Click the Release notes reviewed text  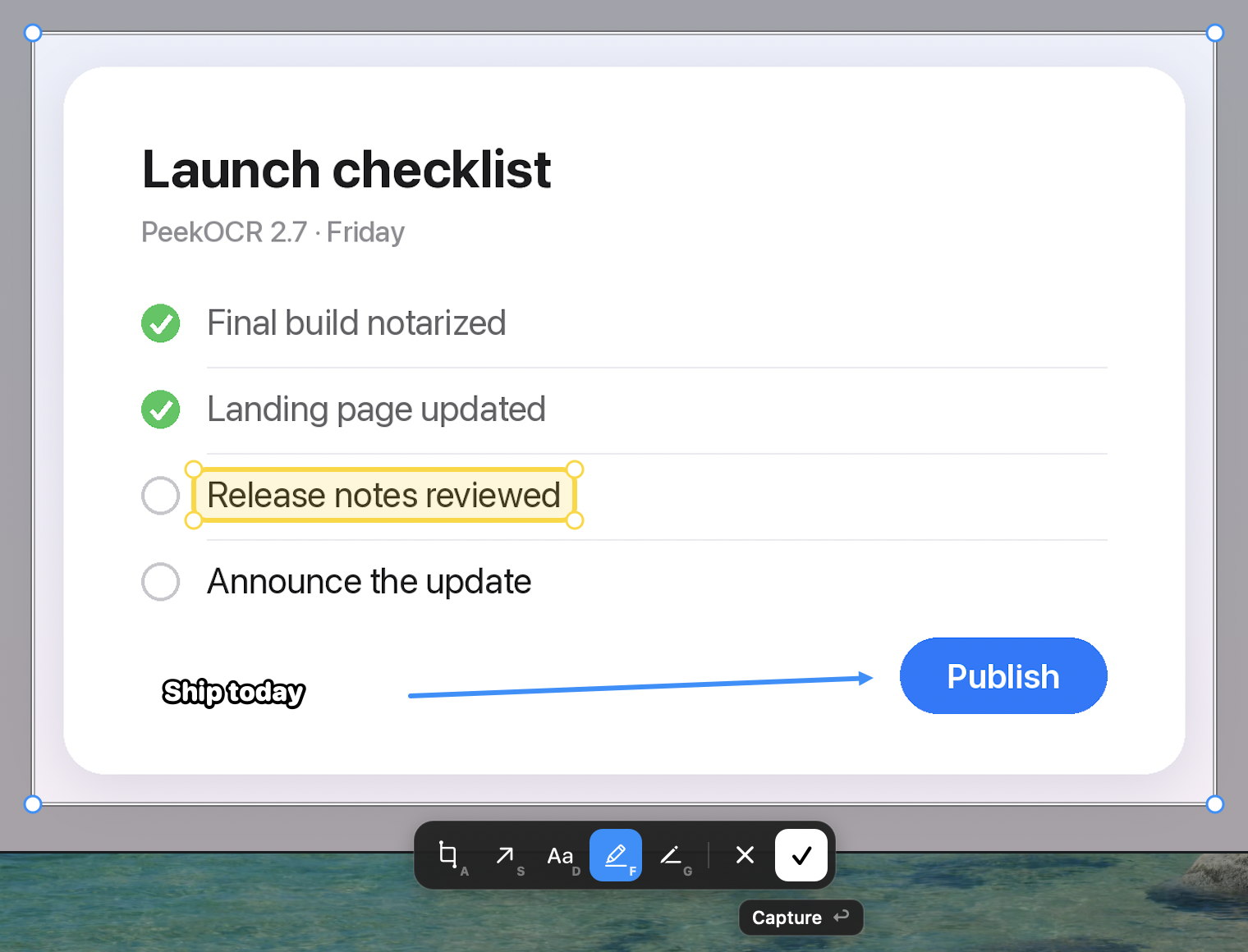click(x=383, y=496)
